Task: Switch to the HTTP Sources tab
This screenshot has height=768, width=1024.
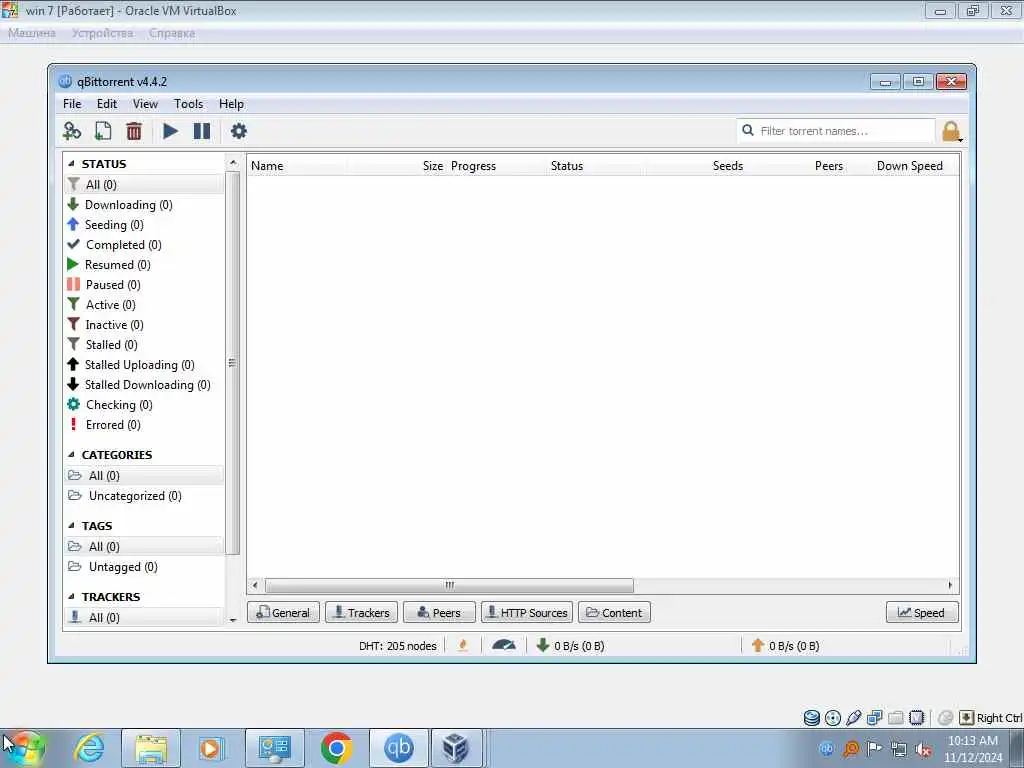Action: click(527, 613)
